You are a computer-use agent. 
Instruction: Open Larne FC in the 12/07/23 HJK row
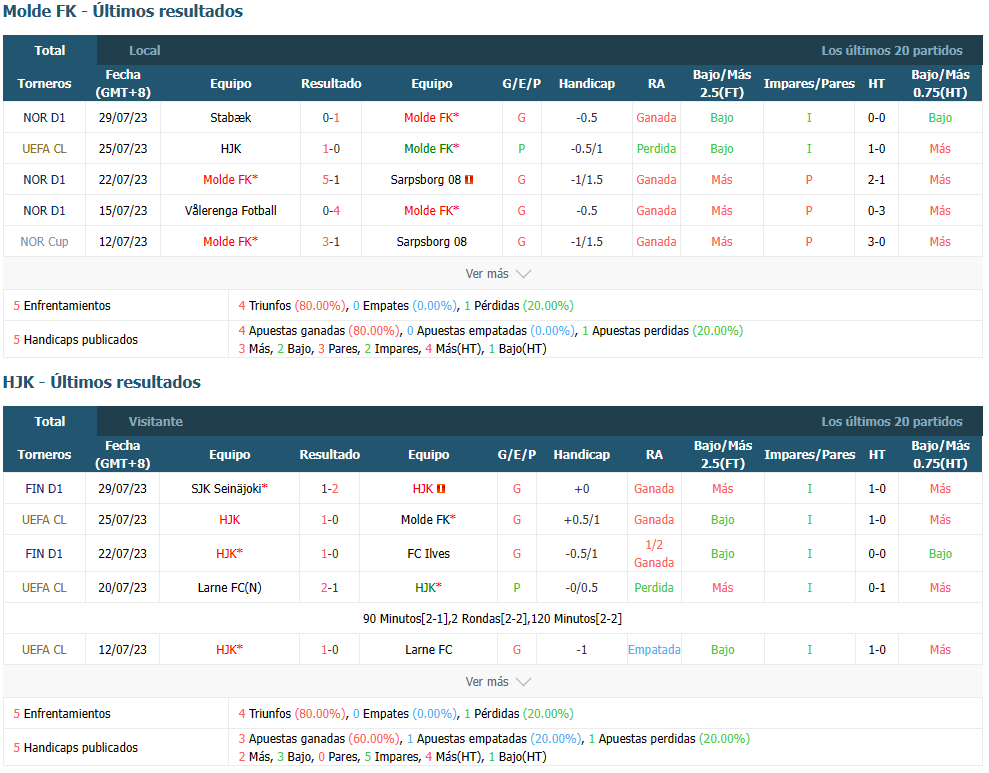428,649
